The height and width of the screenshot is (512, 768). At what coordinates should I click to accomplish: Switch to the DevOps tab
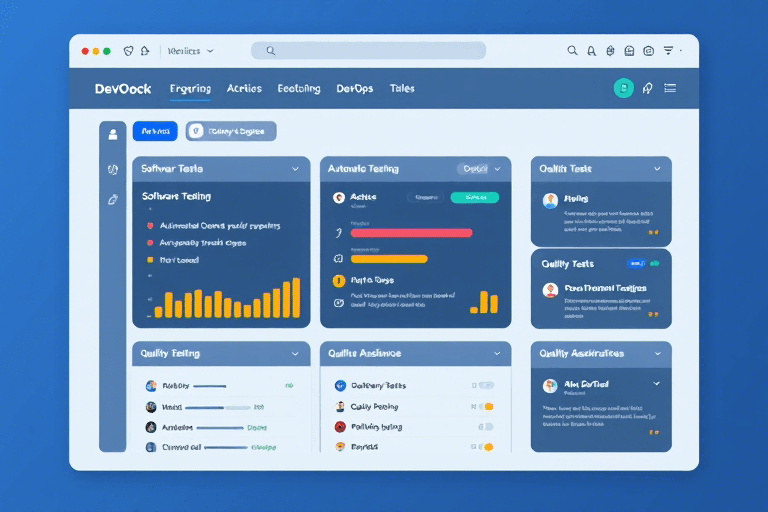pos(355,88)
